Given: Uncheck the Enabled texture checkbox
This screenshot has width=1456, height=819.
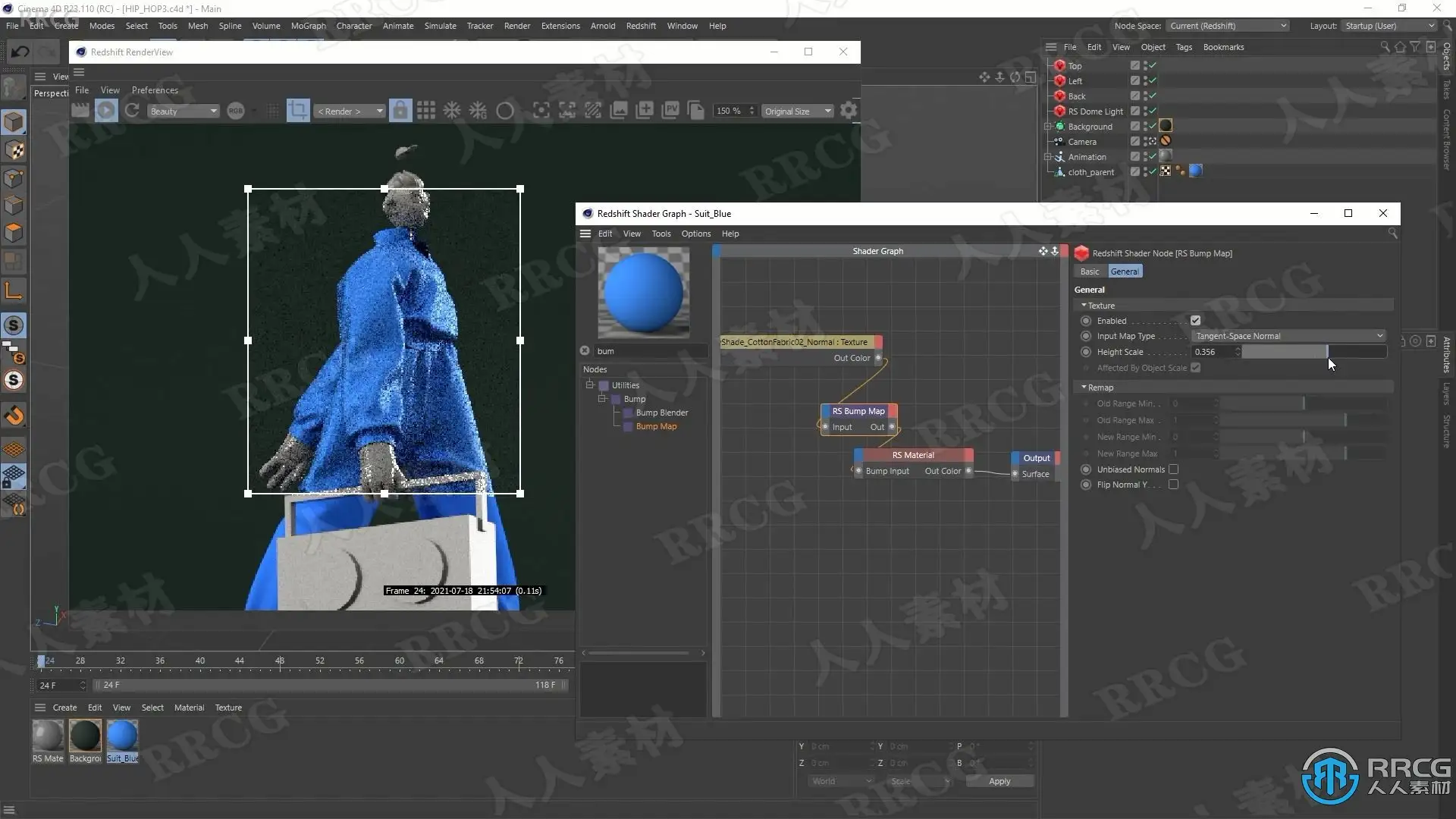Looking at the screenshot, I should pos(1196,321).
